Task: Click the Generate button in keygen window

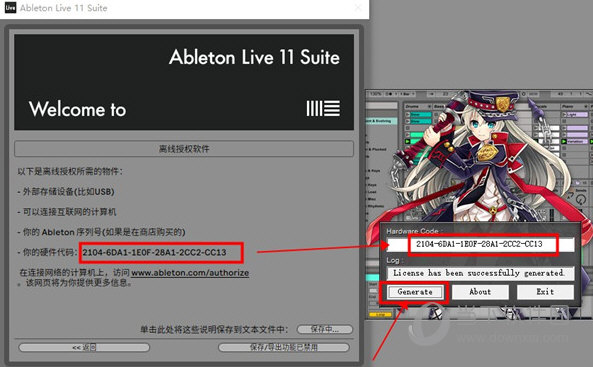Action: [x=415, y=292]
